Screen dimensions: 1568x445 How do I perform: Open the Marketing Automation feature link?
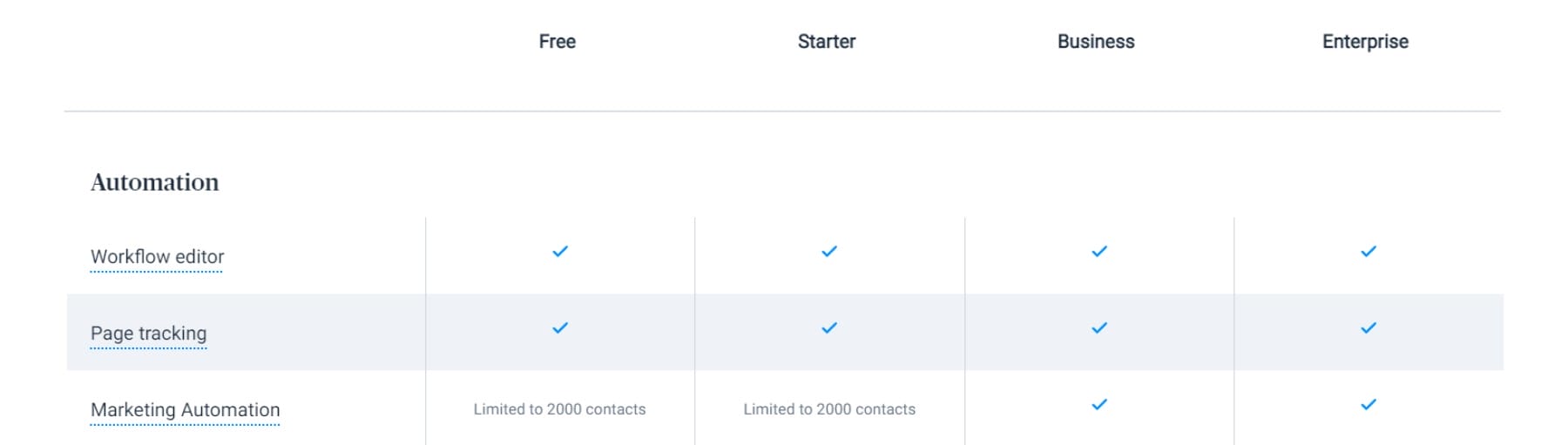[185, 410]
